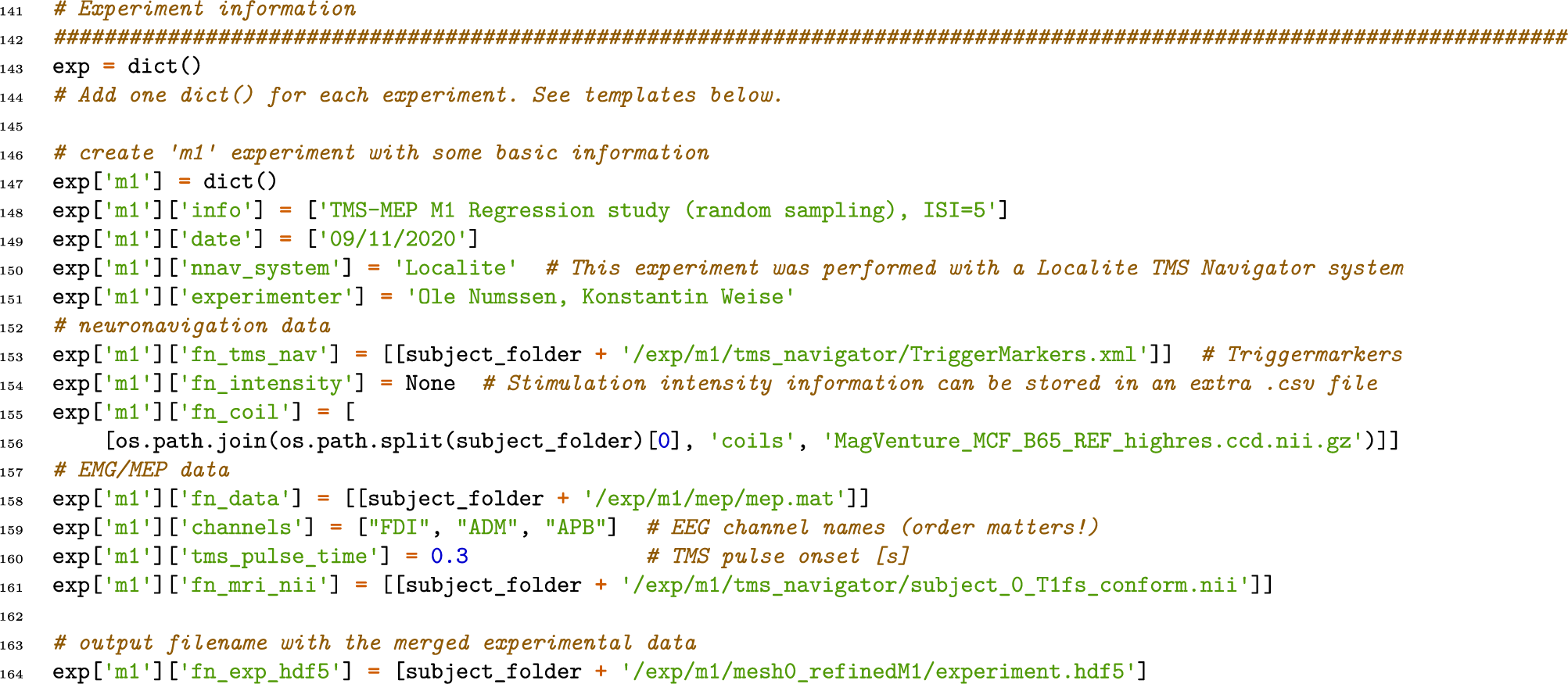Click comment 'EEG channel names (order matters!)'
Image resolution: width=1568 pixels, height=684 pixels.
[885, 529]
